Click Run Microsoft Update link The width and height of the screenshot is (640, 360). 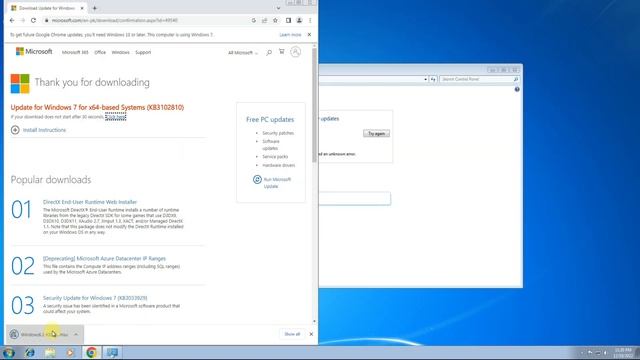pos(277,183)
